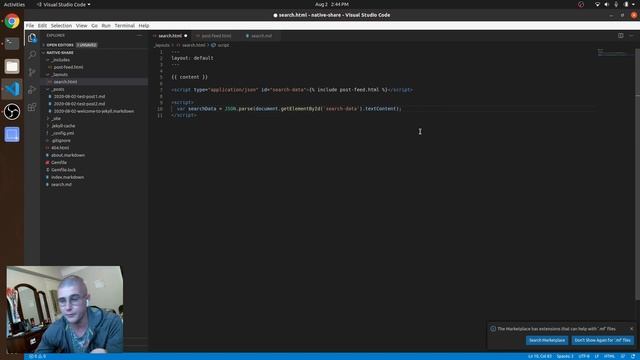Dismiss the Marketplace notification with X
This screenshot has width=640, height=360.
[x=631, y=329]
